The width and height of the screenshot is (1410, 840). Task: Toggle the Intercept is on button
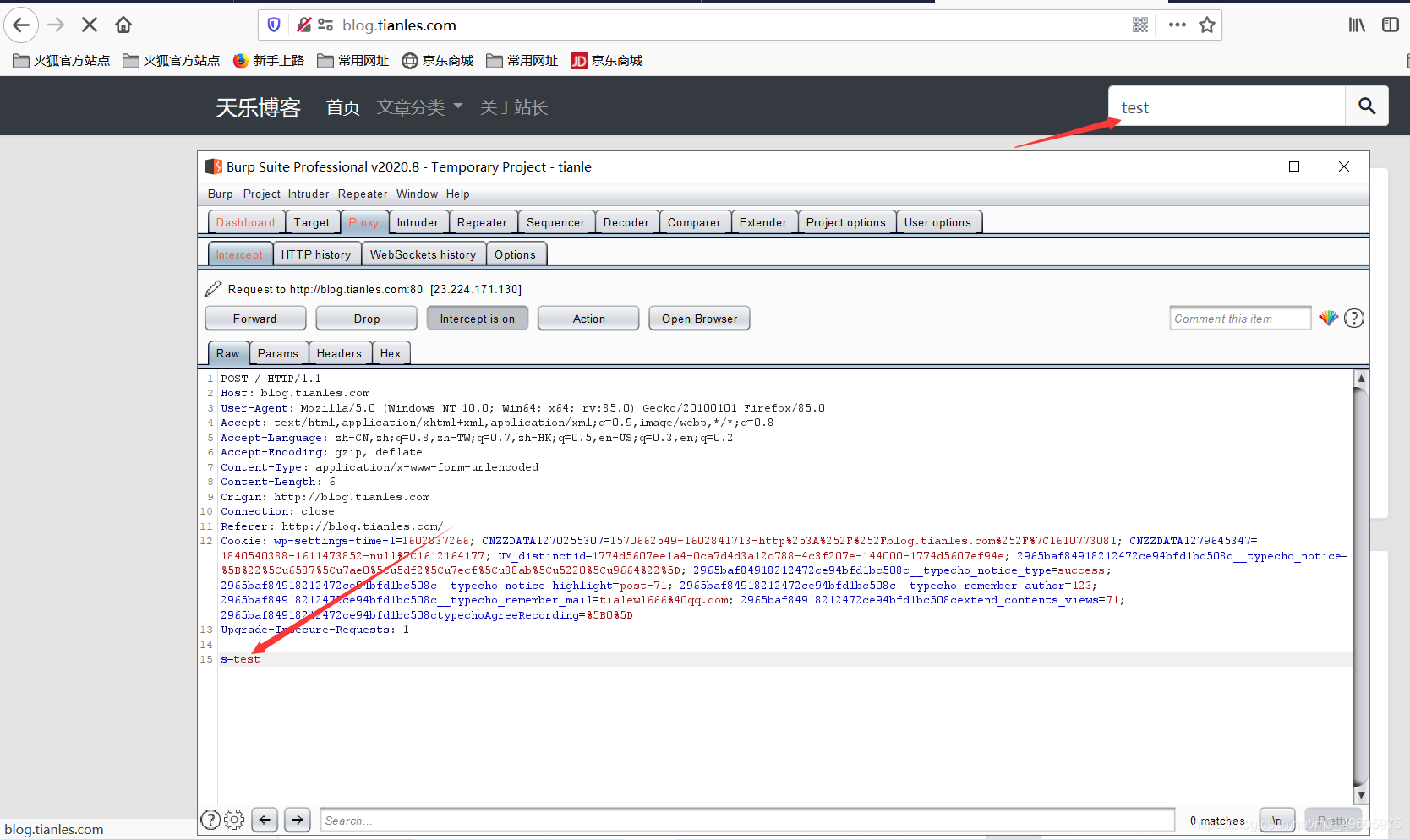478,319
